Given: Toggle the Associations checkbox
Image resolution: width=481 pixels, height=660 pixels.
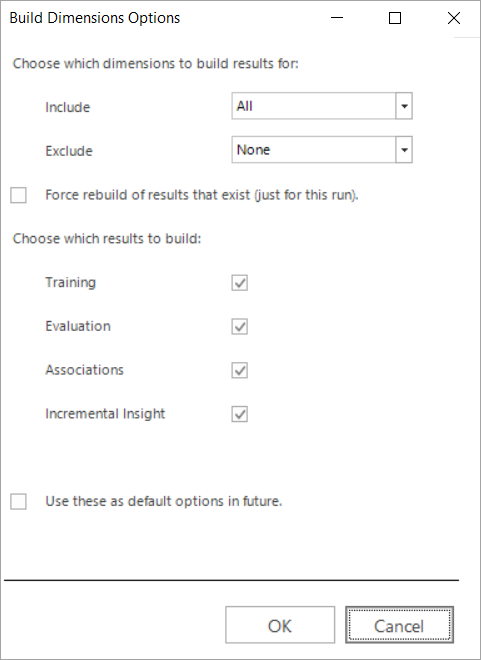Looking at the screenshot, I should tap(239, 370).
